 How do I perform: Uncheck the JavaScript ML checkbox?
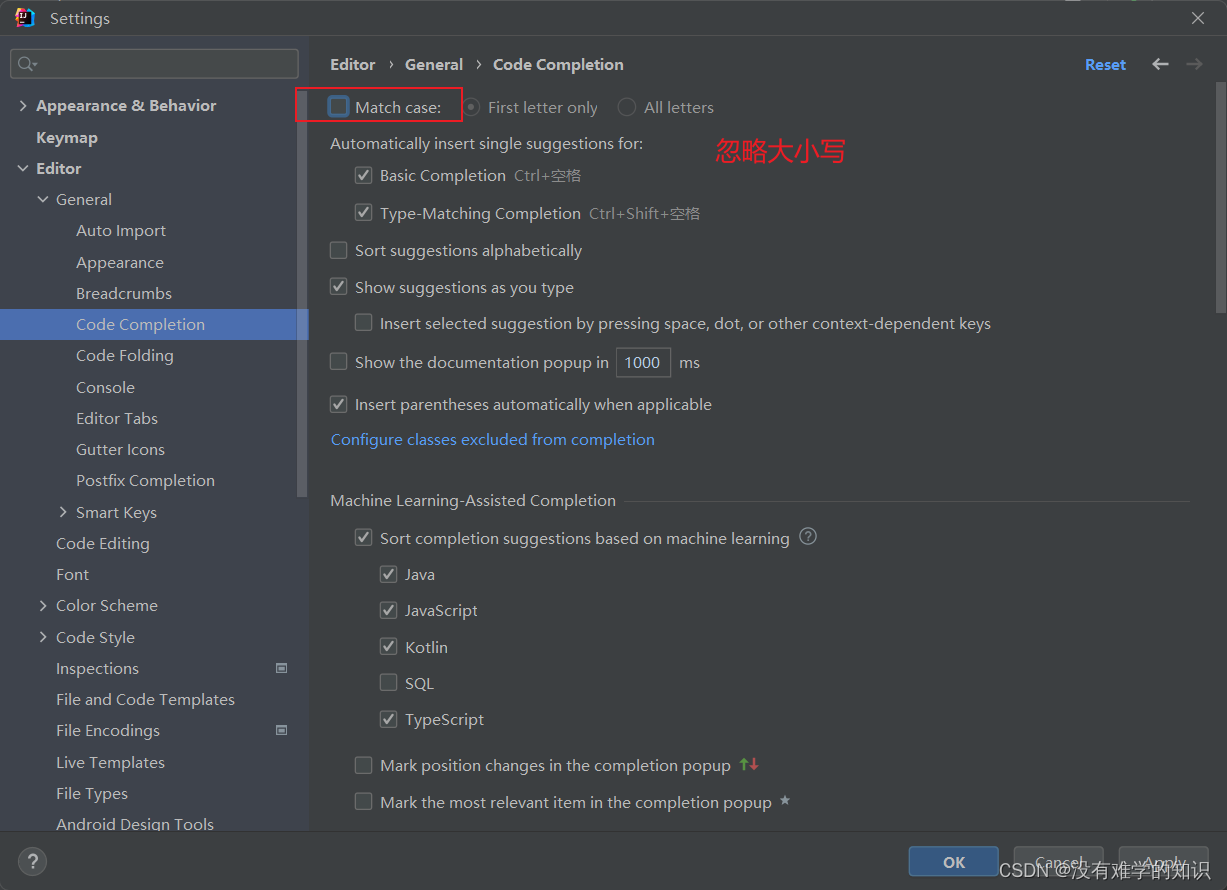click(x=389, y=610)
